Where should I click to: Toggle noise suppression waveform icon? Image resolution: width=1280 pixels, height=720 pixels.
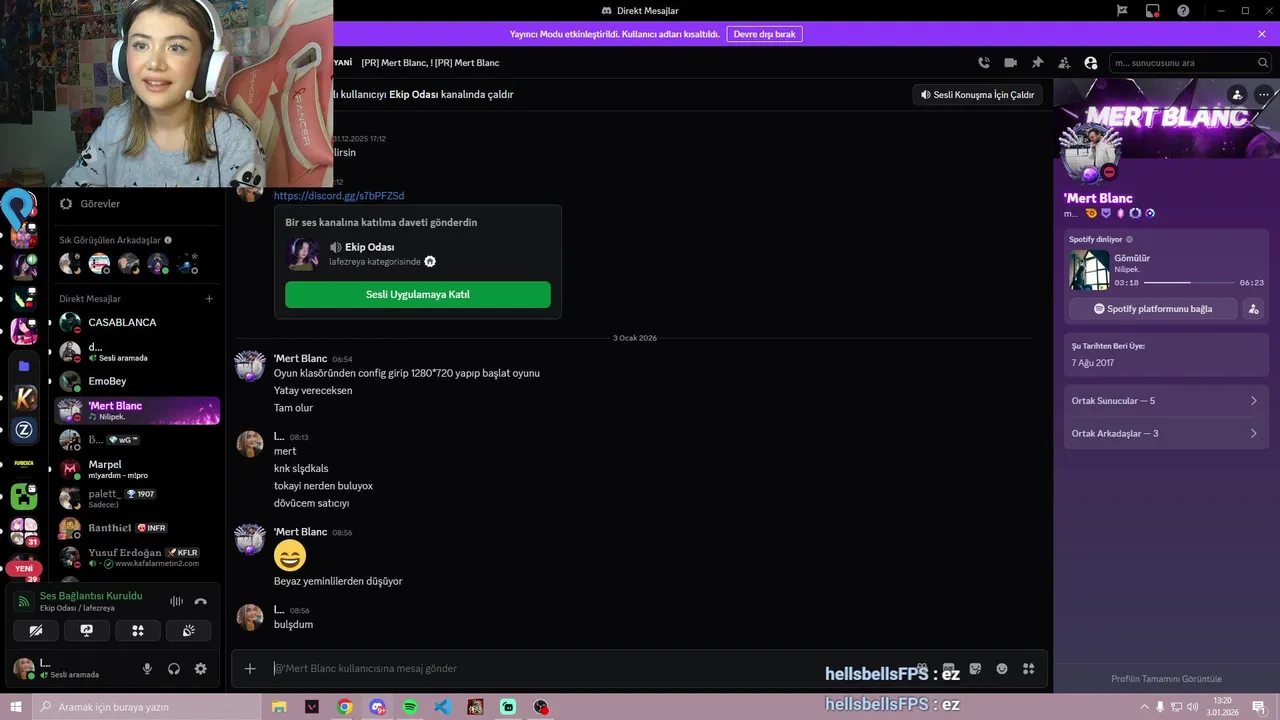pyautogui.click(x=176, y=601)
